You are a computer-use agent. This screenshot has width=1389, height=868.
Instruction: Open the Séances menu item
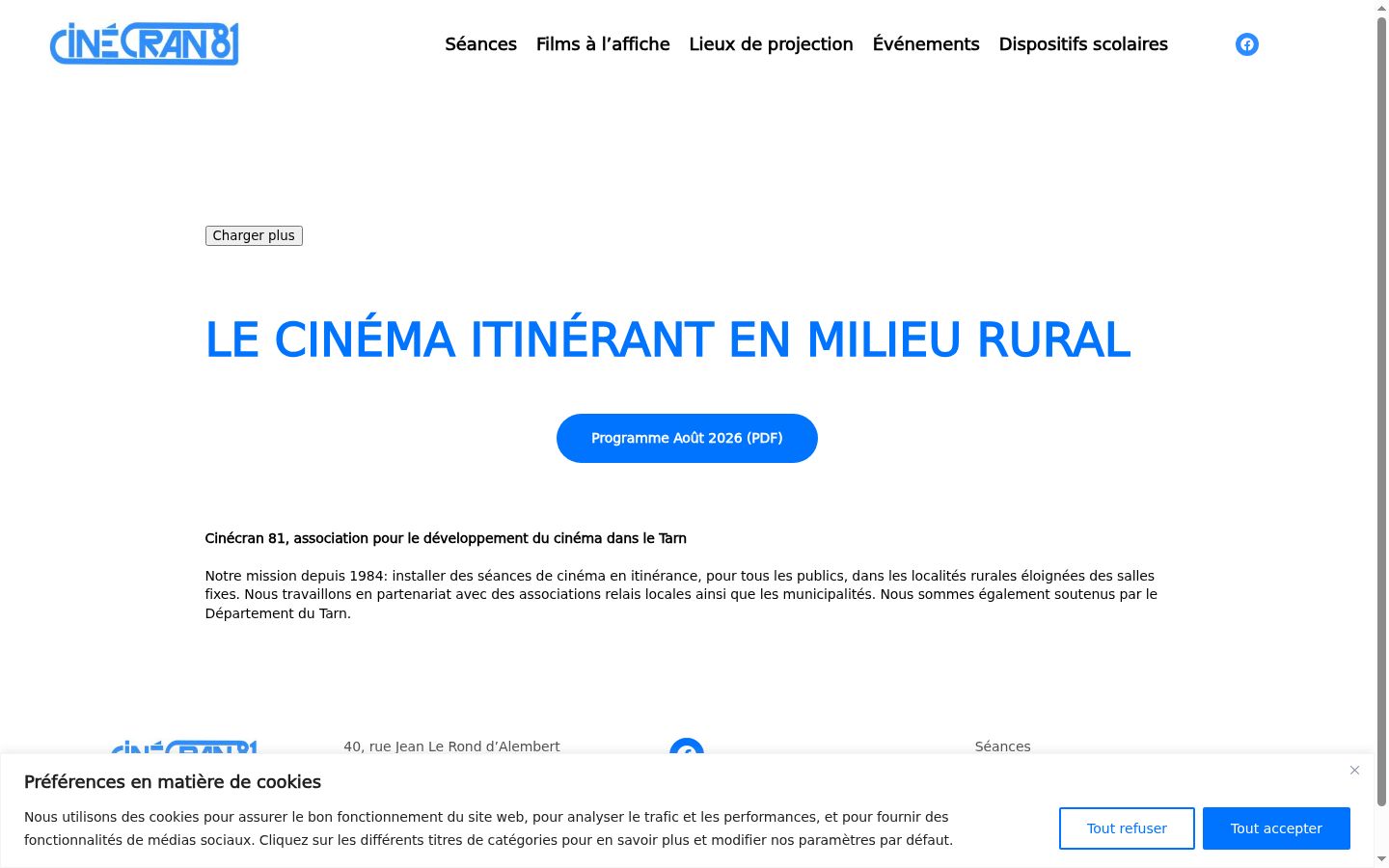point(480,44)
